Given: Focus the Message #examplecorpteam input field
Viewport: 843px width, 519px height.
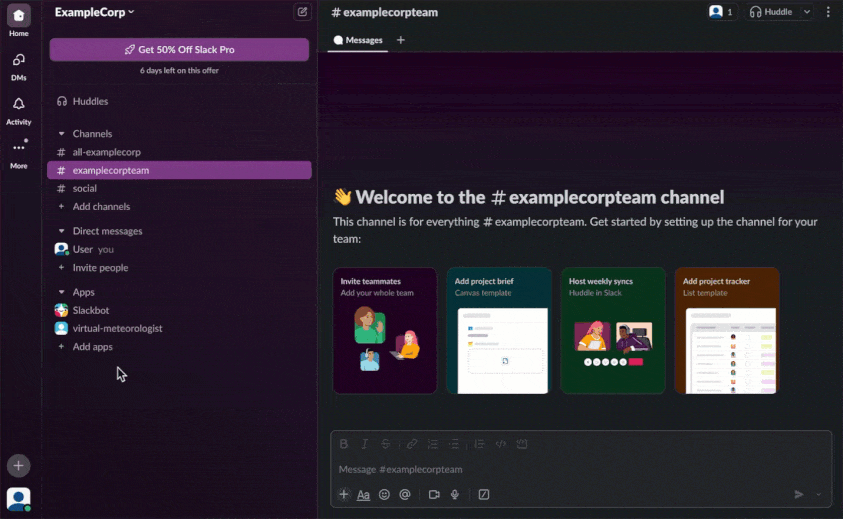Looking at the screenshot, I should pos(581,469).
